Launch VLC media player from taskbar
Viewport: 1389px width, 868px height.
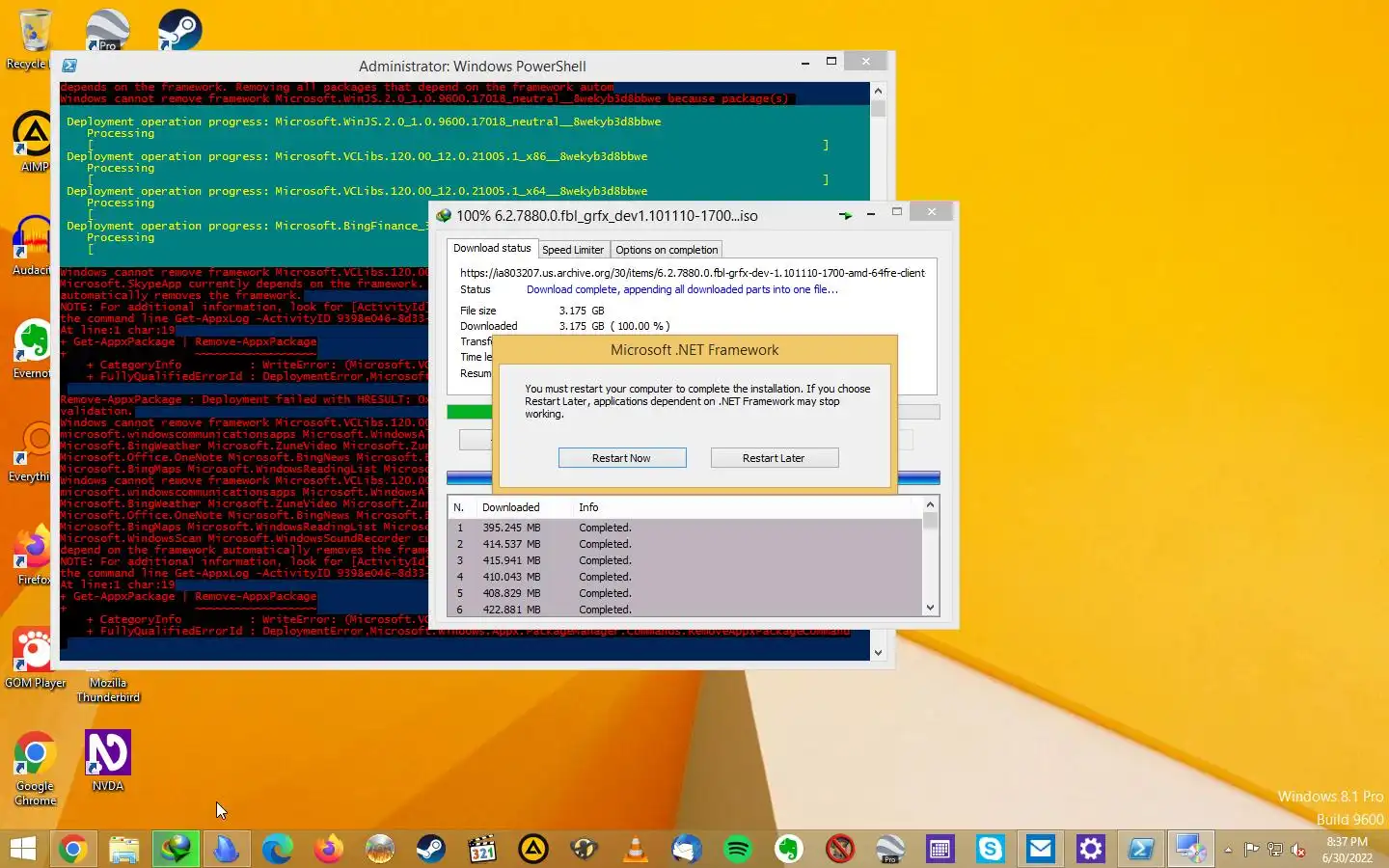tap(636, 849)
